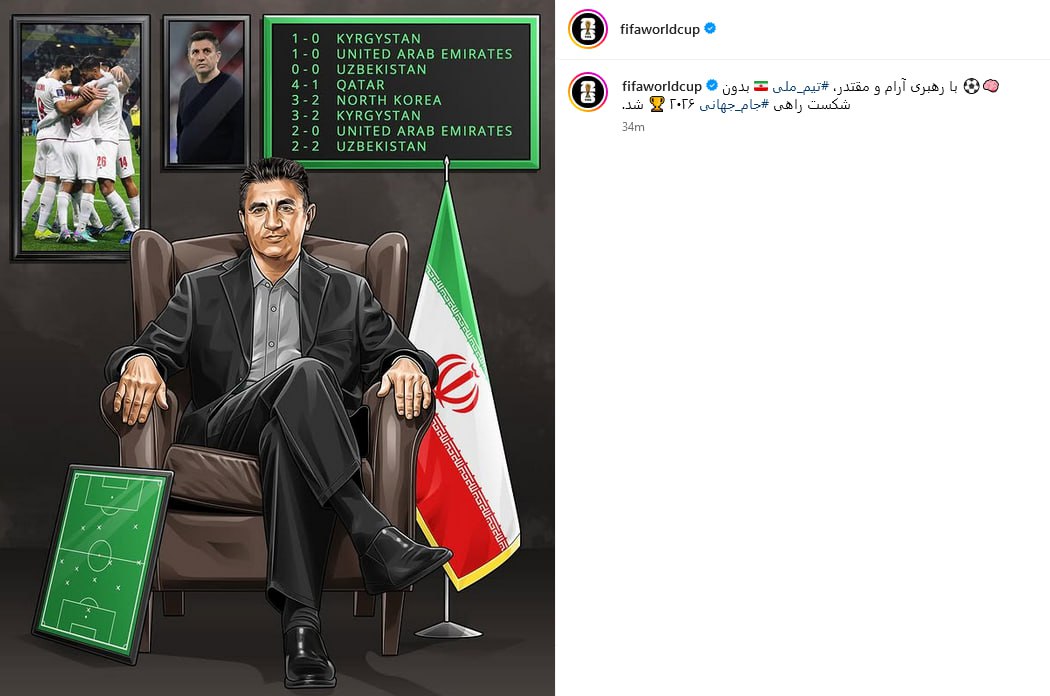Open the fifaworldcup avatar in the post header

pyautogui.click(x=588, y=29)
